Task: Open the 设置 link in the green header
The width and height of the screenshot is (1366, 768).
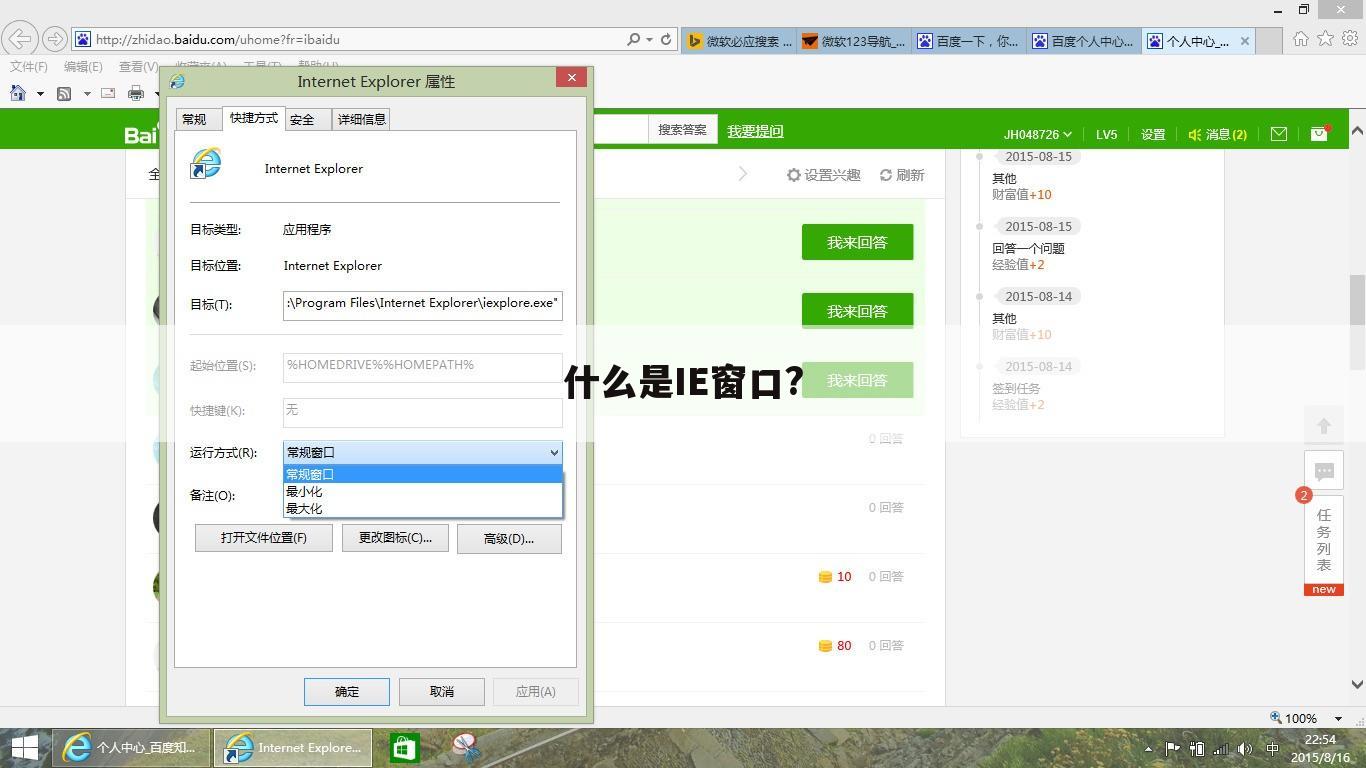Action: coord(1153,134)
